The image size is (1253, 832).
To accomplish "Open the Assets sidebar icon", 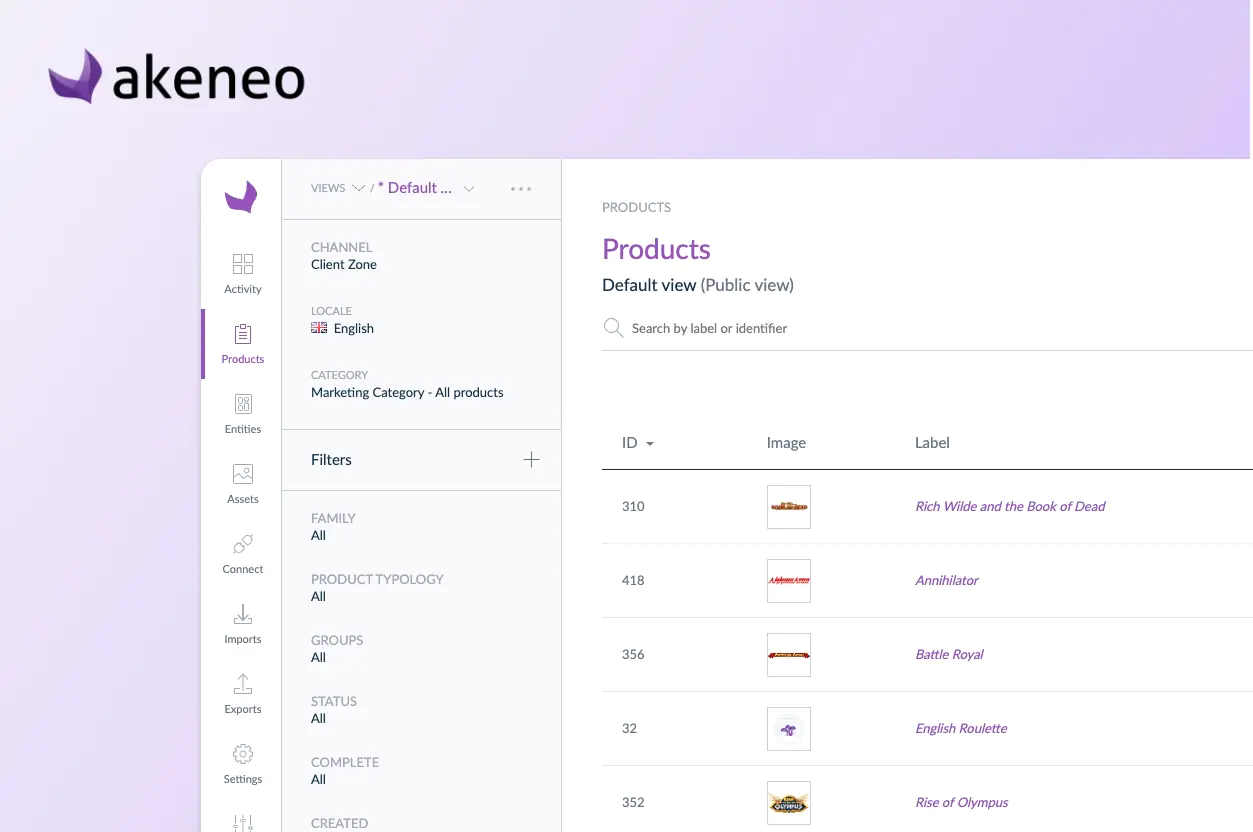I will (243, 474).
